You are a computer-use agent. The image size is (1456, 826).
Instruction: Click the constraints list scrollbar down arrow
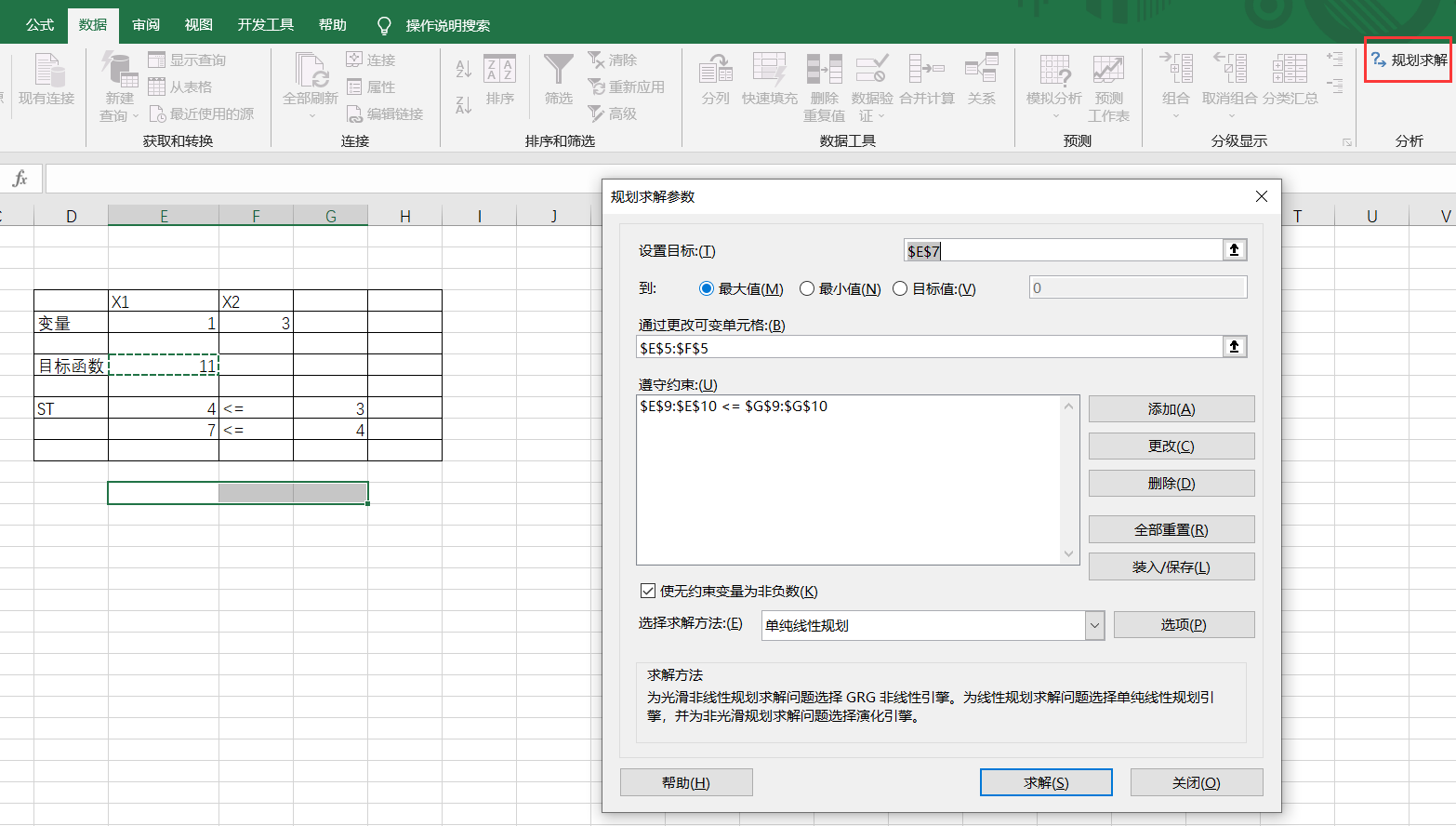tap(1068, 554)
